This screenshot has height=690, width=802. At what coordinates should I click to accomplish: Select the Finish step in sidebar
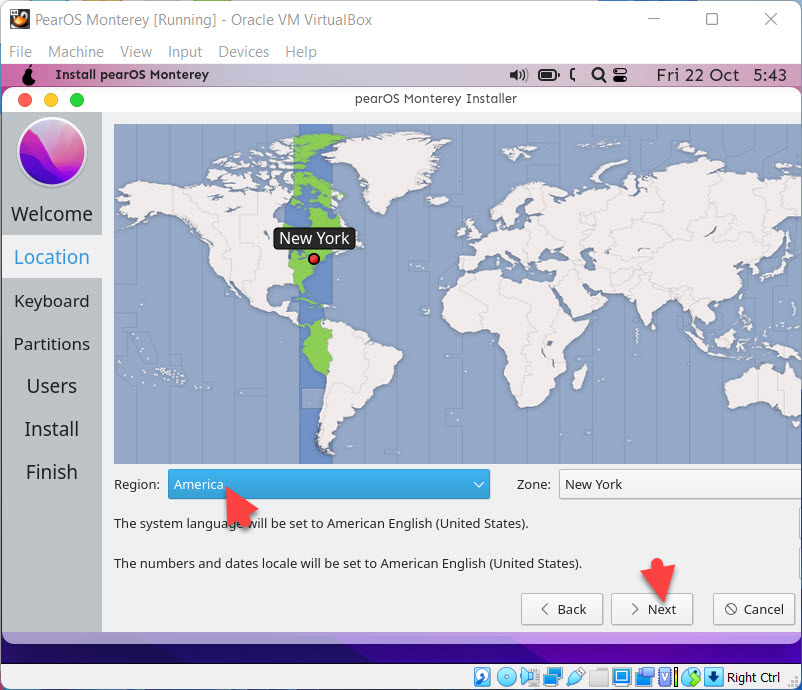point(52,472)
